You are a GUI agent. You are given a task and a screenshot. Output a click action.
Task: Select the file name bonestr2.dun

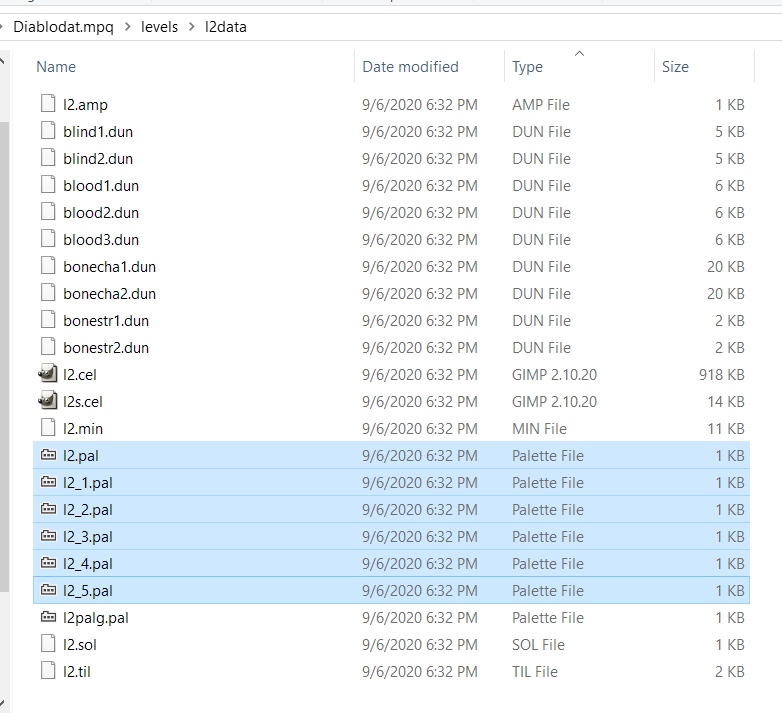click(x=106, y=347)
